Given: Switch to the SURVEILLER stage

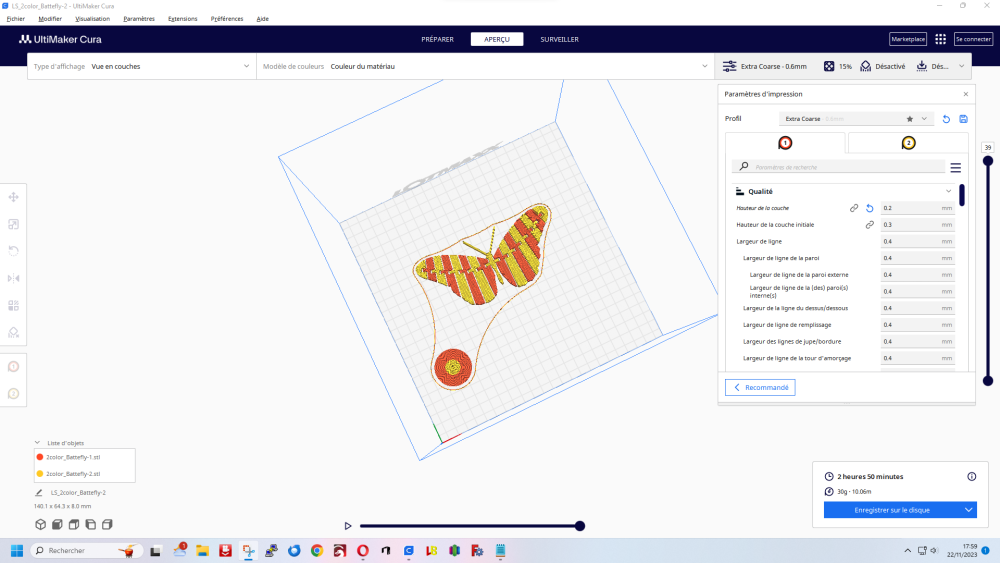Looking at the screenshot, I should (559, 40).
